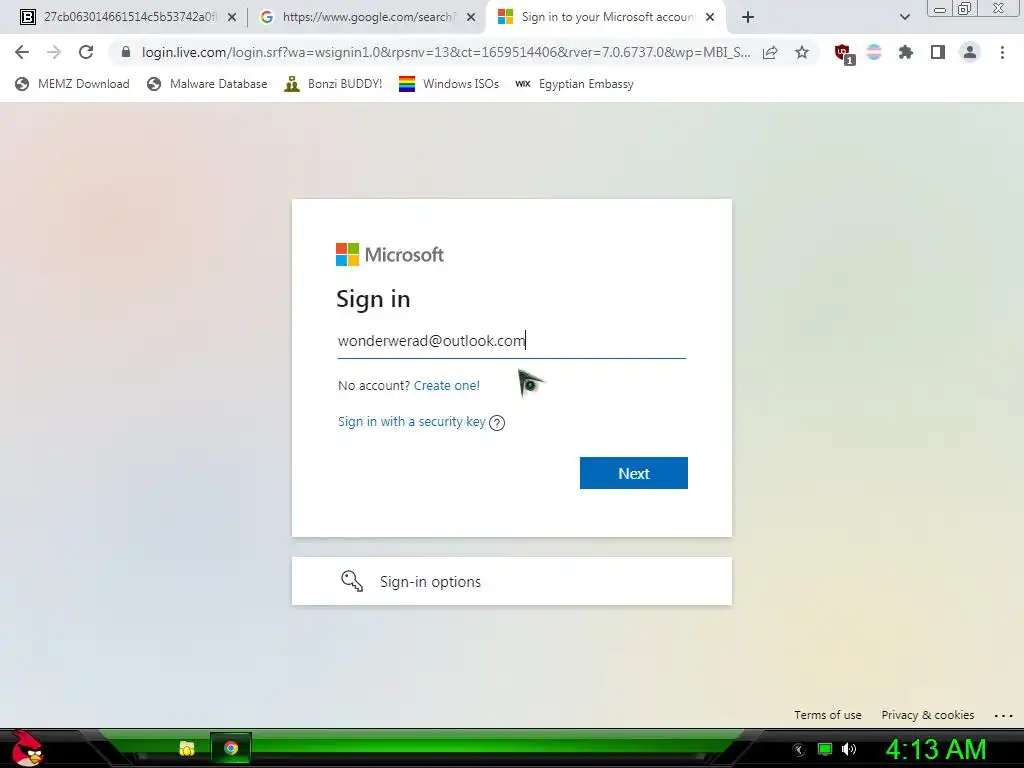
Task: Close the Google search tab
Action: point(471,18)
